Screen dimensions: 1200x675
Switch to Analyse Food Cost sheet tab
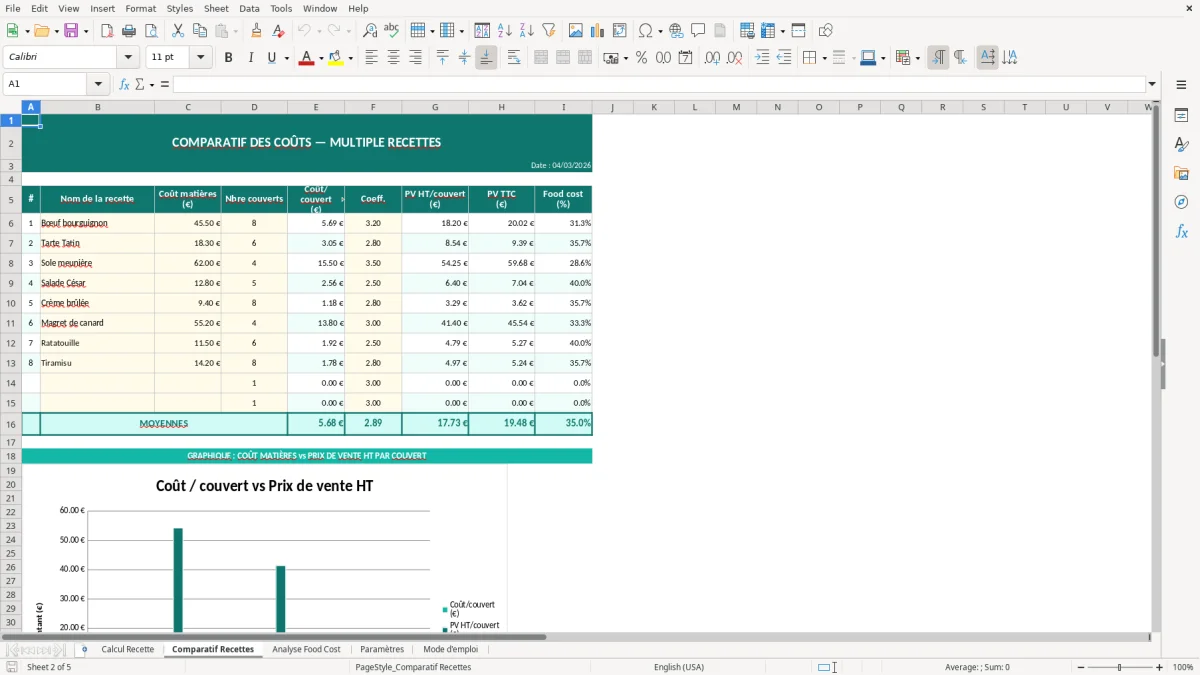click(x=306, y=649)
